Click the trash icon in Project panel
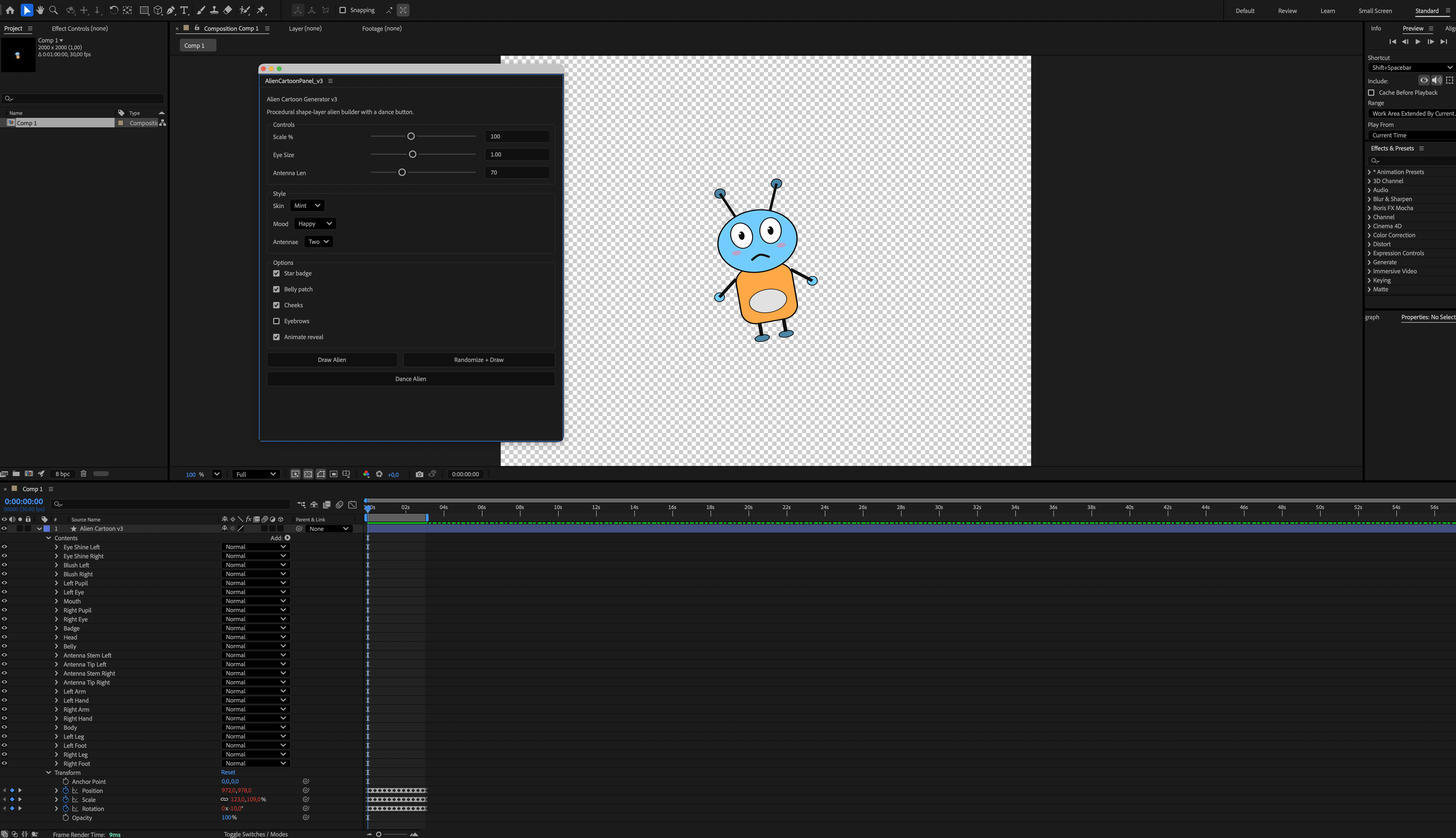 tap(83, 474)
